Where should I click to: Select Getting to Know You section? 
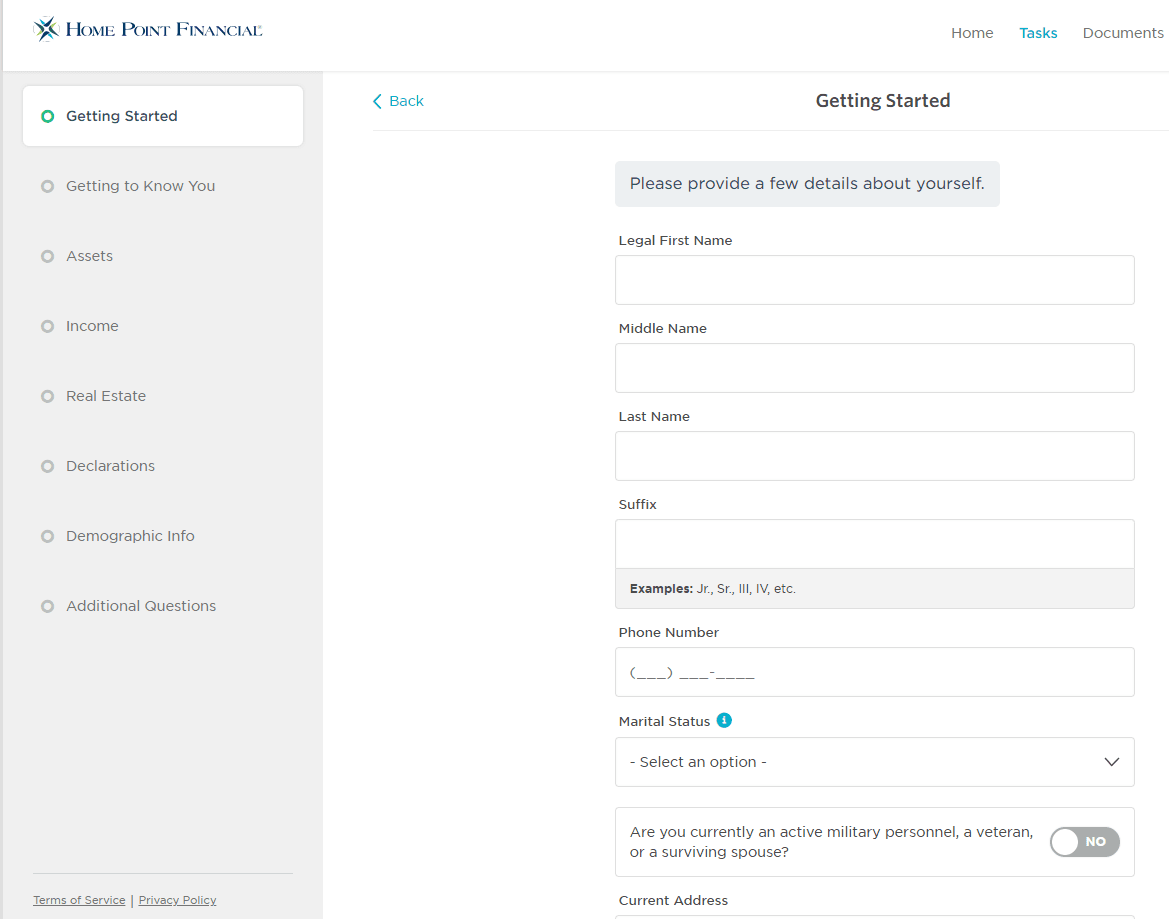[x=140, y=186]
